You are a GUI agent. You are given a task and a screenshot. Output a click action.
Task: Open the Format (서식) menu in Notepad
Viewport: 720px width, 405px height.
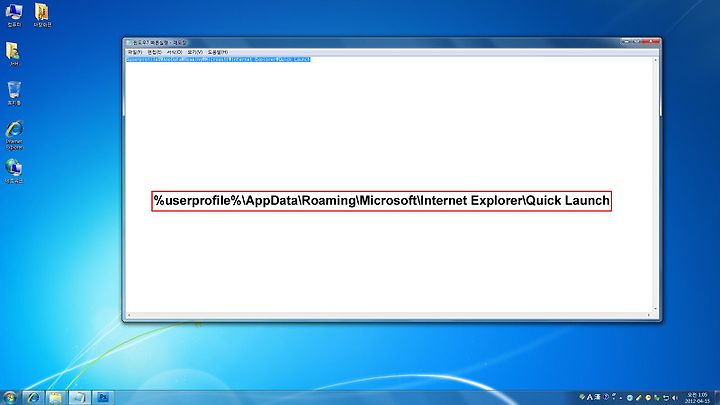pyautogui.click(x=174, y=52)
